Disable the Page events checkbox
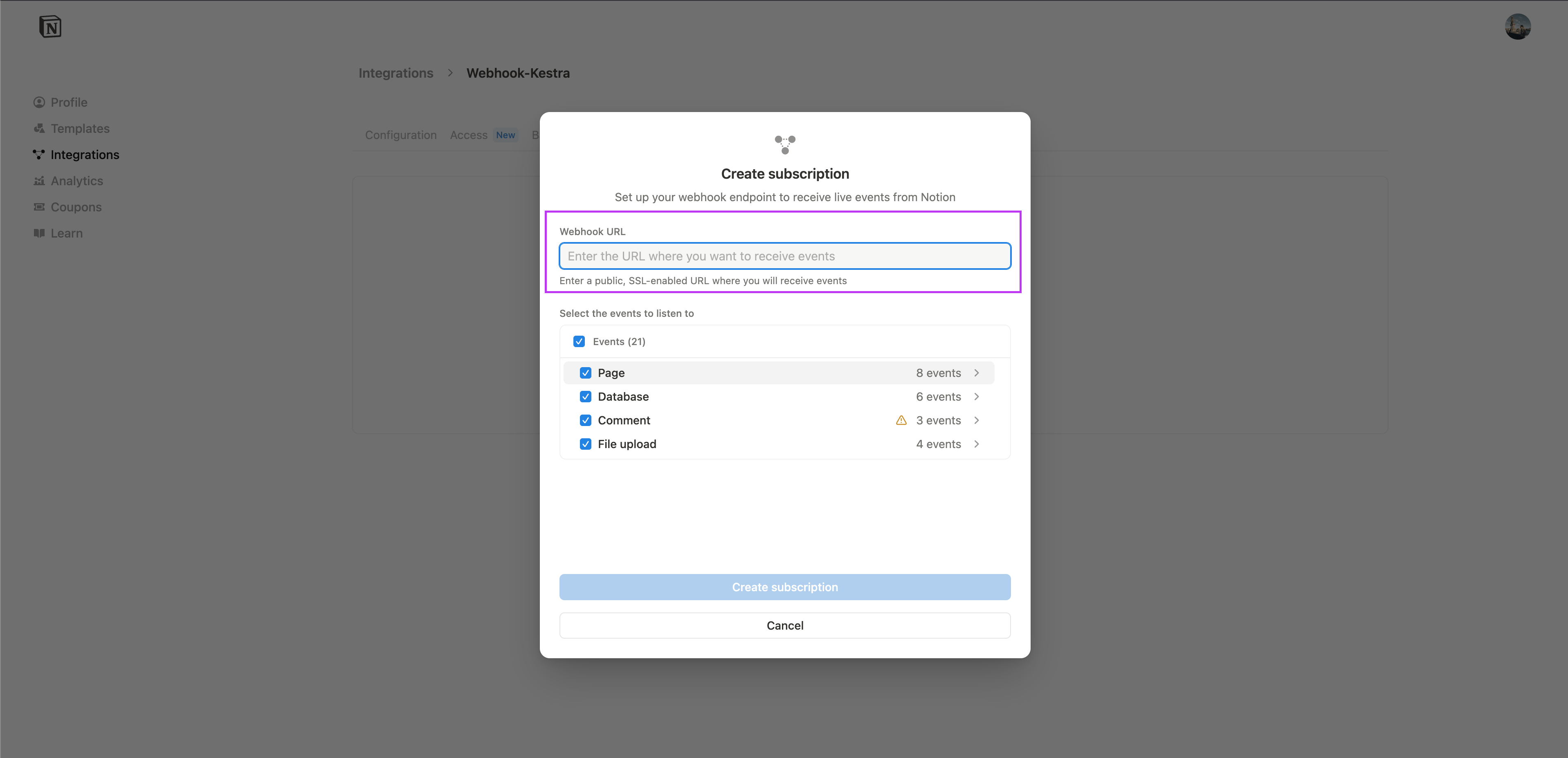The width and height of the screenshot is (1568, 758). [586, 372]
